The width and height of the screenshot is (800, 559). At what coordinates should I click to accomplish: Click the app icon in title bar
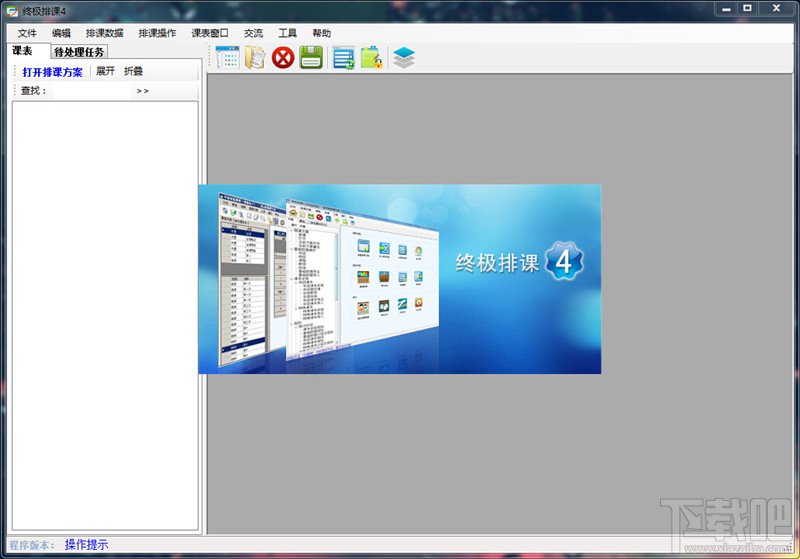[12, 11]
